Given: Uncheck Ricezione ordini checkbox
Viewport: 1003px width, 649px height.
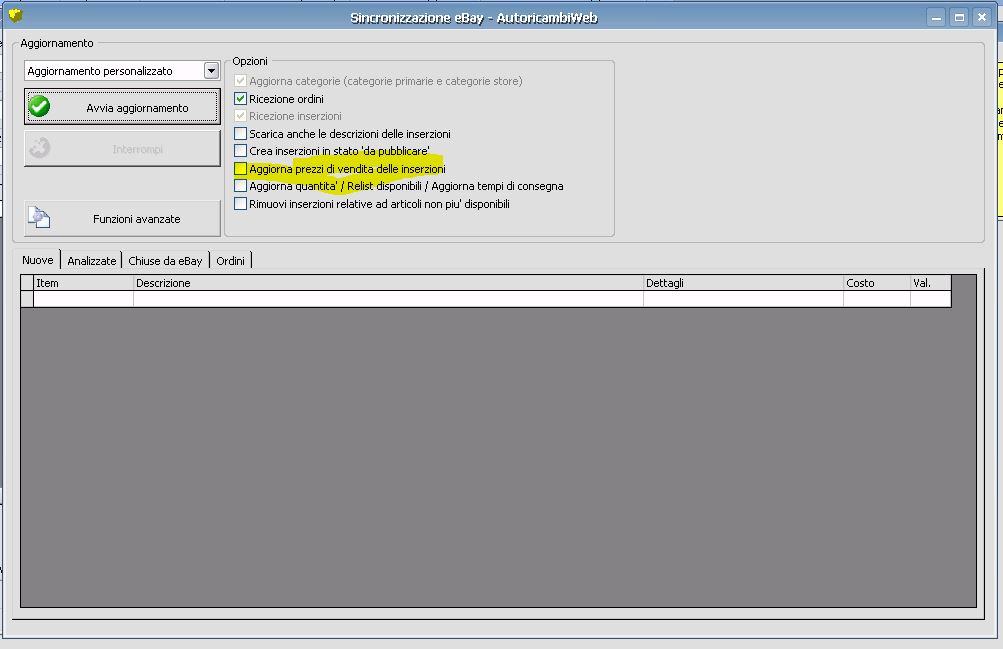Looking at the screenshot, I should tap(241, 98).
